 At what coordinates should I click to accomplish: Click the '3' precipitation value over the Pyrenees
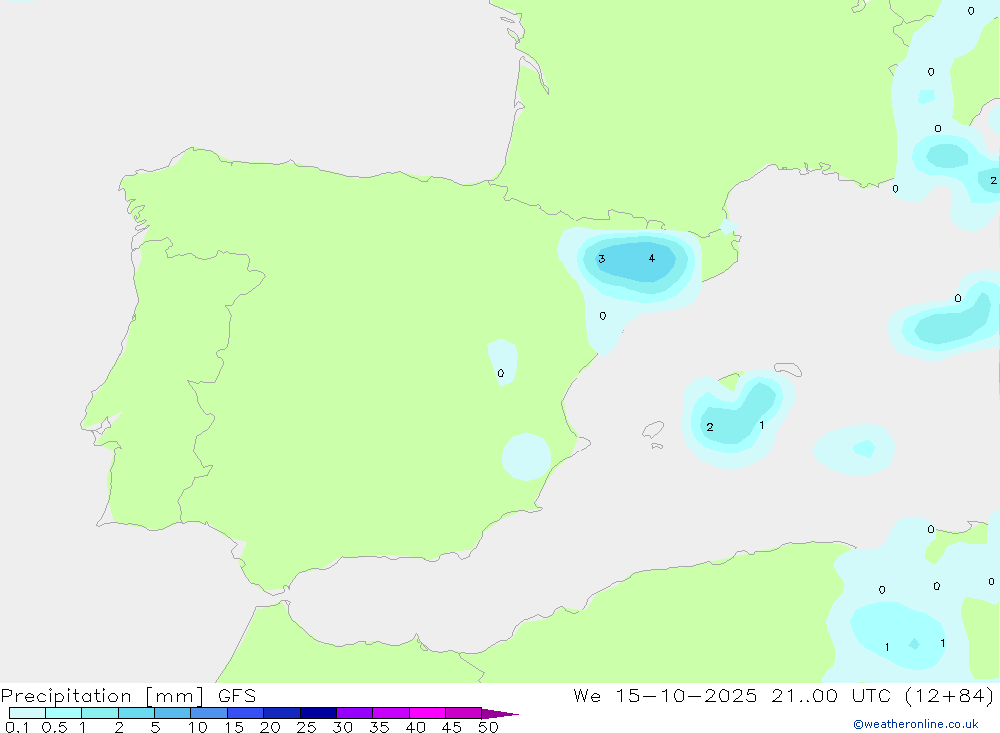[601, 259]
